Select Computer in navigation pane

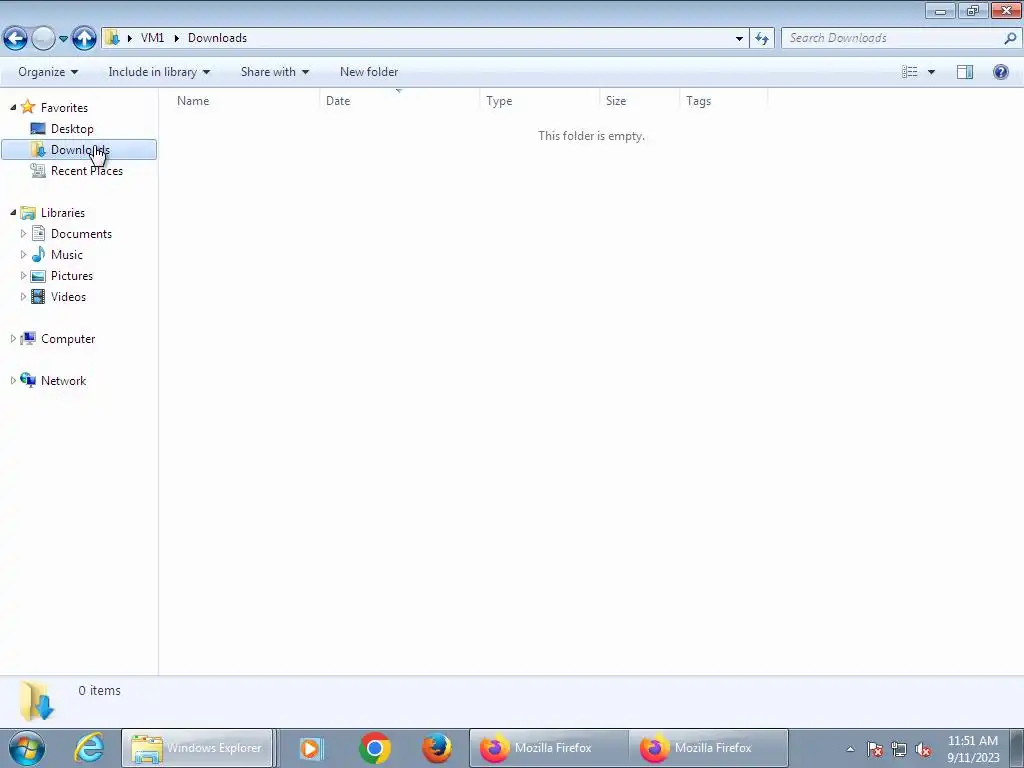pos(68,339)
